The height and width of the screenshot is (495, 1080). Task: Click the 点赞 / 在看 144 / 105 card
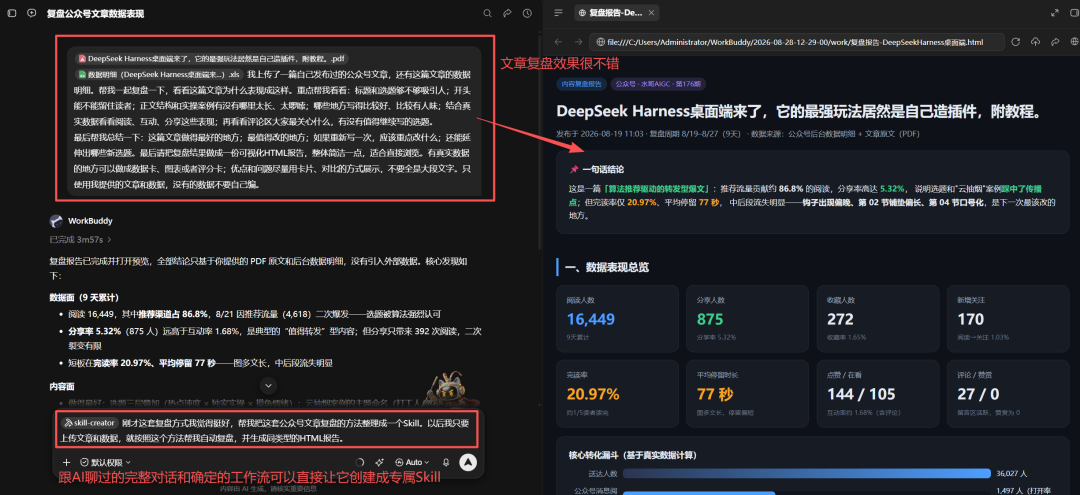pyautogui.click(x=878, y=394)
